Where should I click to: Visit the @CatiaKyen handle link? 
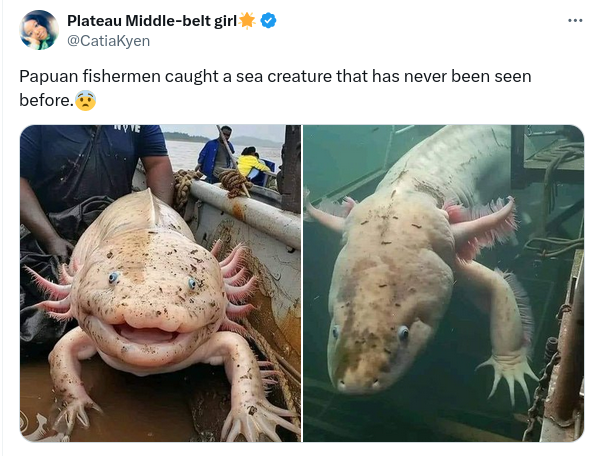tap(109, 41)
